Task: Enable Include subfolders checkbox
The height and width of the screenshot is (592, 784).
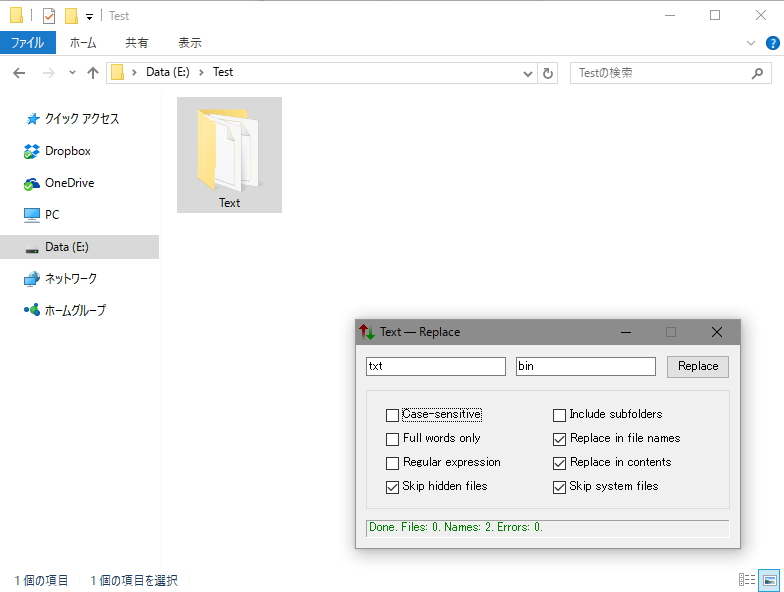Action: (559, 415)
